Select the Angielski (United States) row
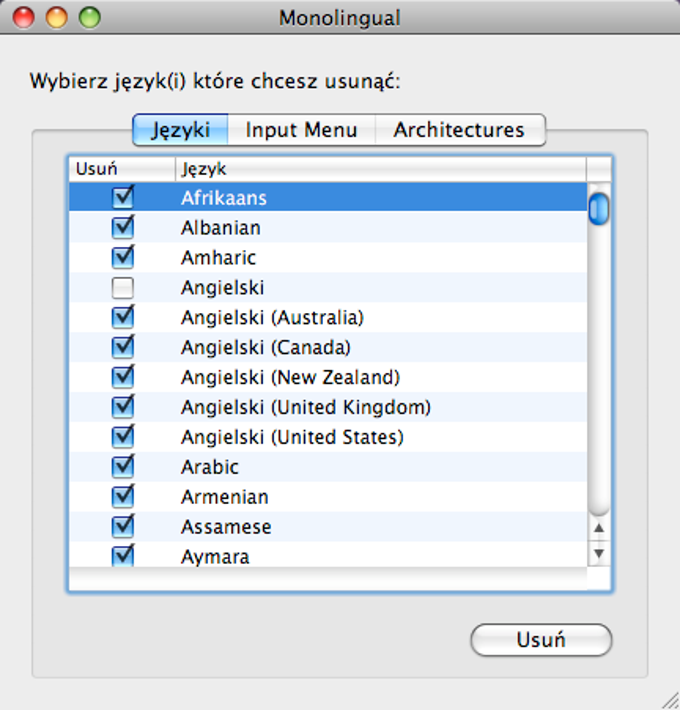The image size is (680, 710). (328, 437)
